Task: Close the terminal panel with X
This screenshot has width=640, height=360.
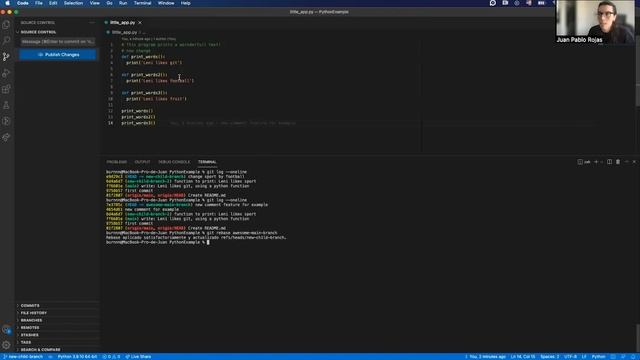Action: coord(634,162)
